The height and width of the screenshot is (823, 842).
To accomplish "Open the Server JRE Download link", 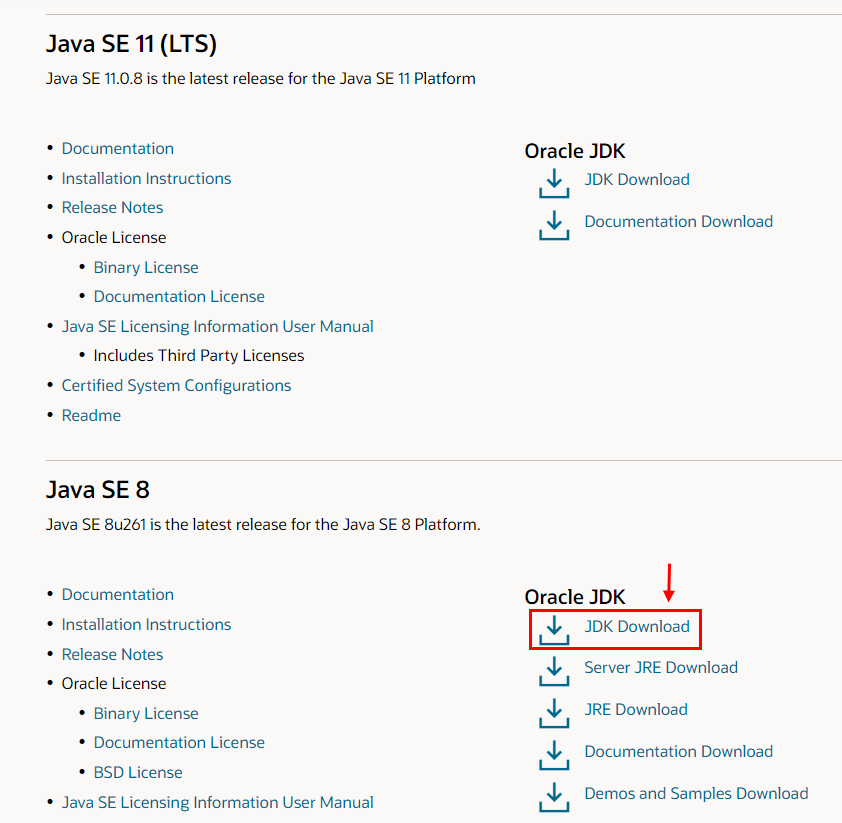I will tap(661, 667).
